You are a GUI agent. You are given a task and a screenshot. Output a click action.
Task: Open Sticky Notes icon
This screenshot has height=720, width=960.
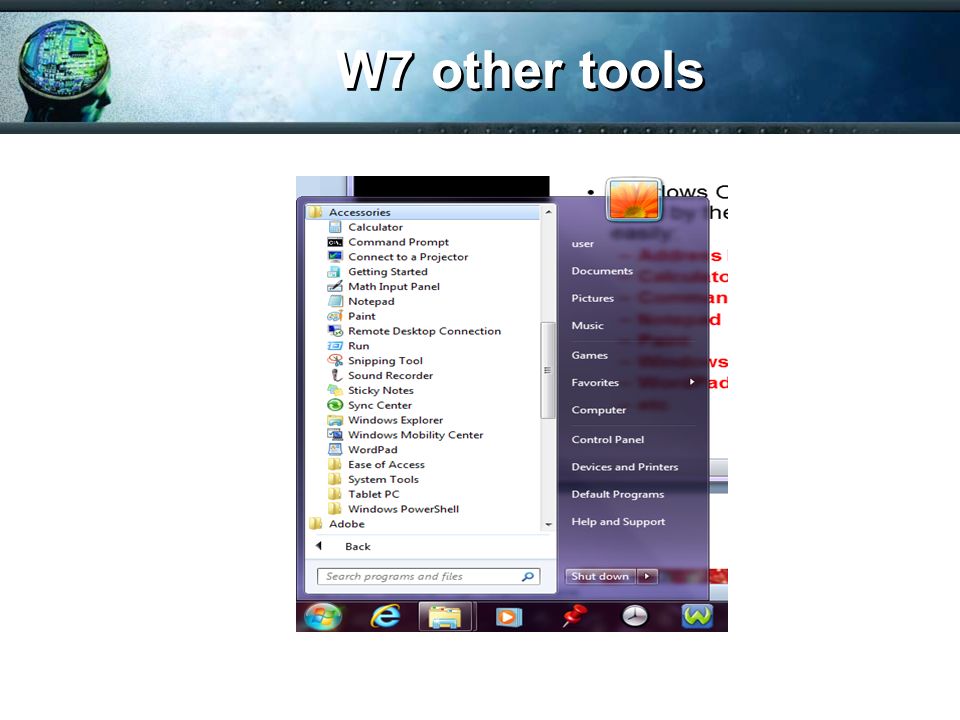[x=335, y=390]
